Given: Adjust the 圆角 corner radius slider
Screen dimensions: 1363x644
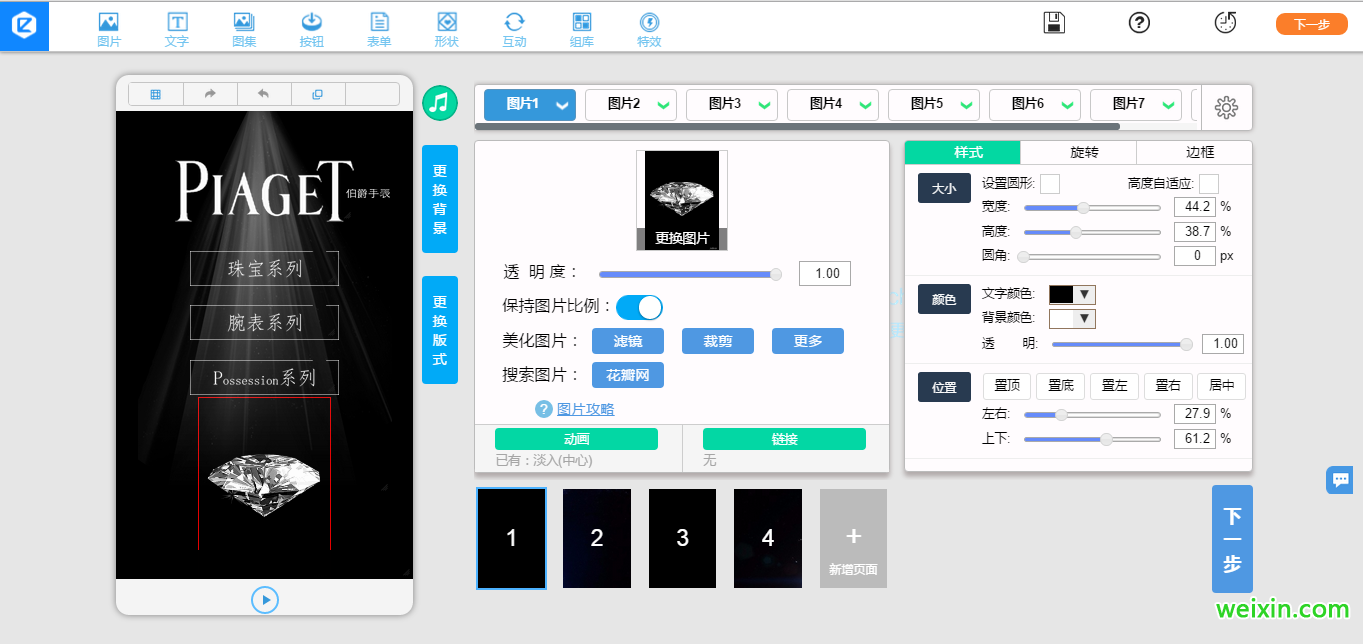Looking at the screenshot, I should point(1092,256).
